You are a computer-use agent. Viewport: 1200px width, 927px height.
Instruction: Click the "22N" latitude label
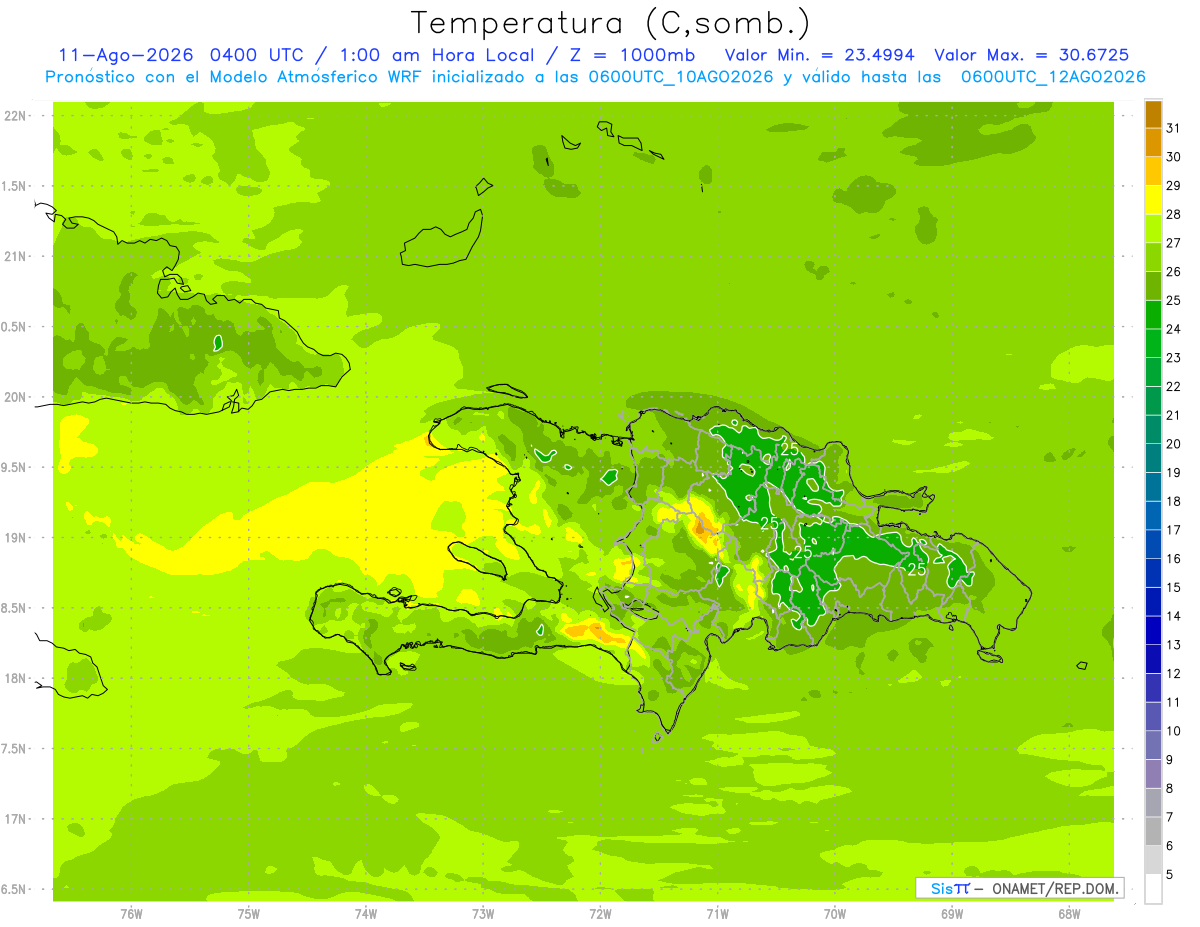coord(16,116)
